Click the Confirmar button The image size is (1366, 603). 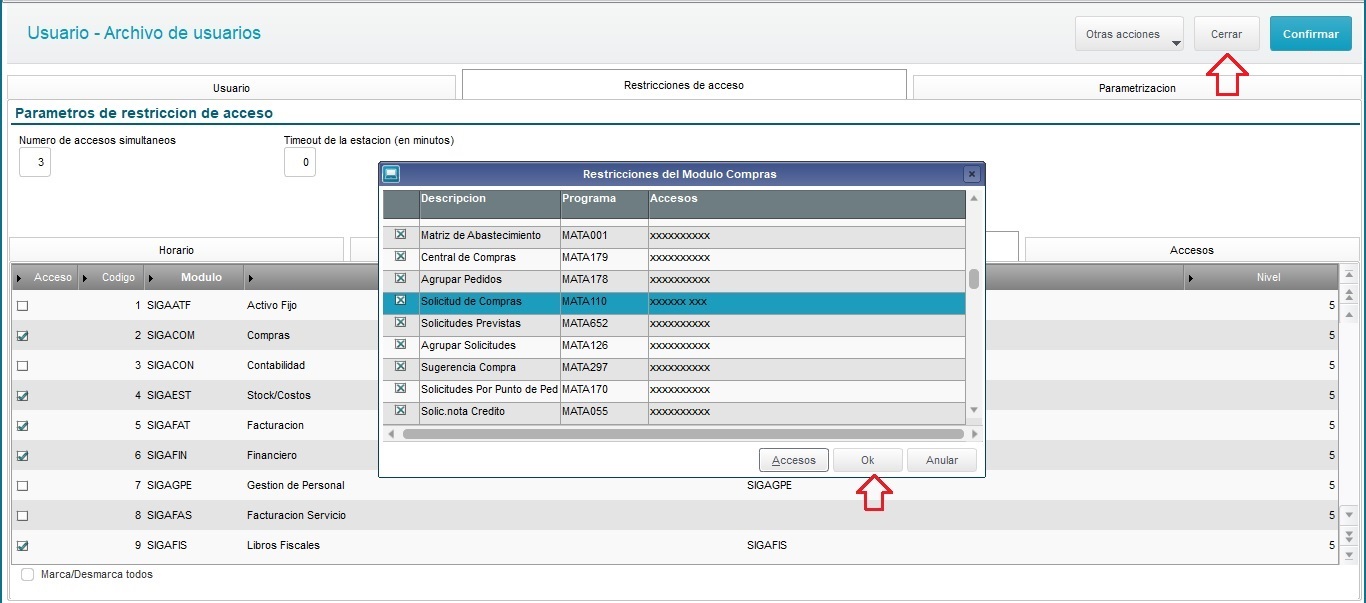(1310, 34)
